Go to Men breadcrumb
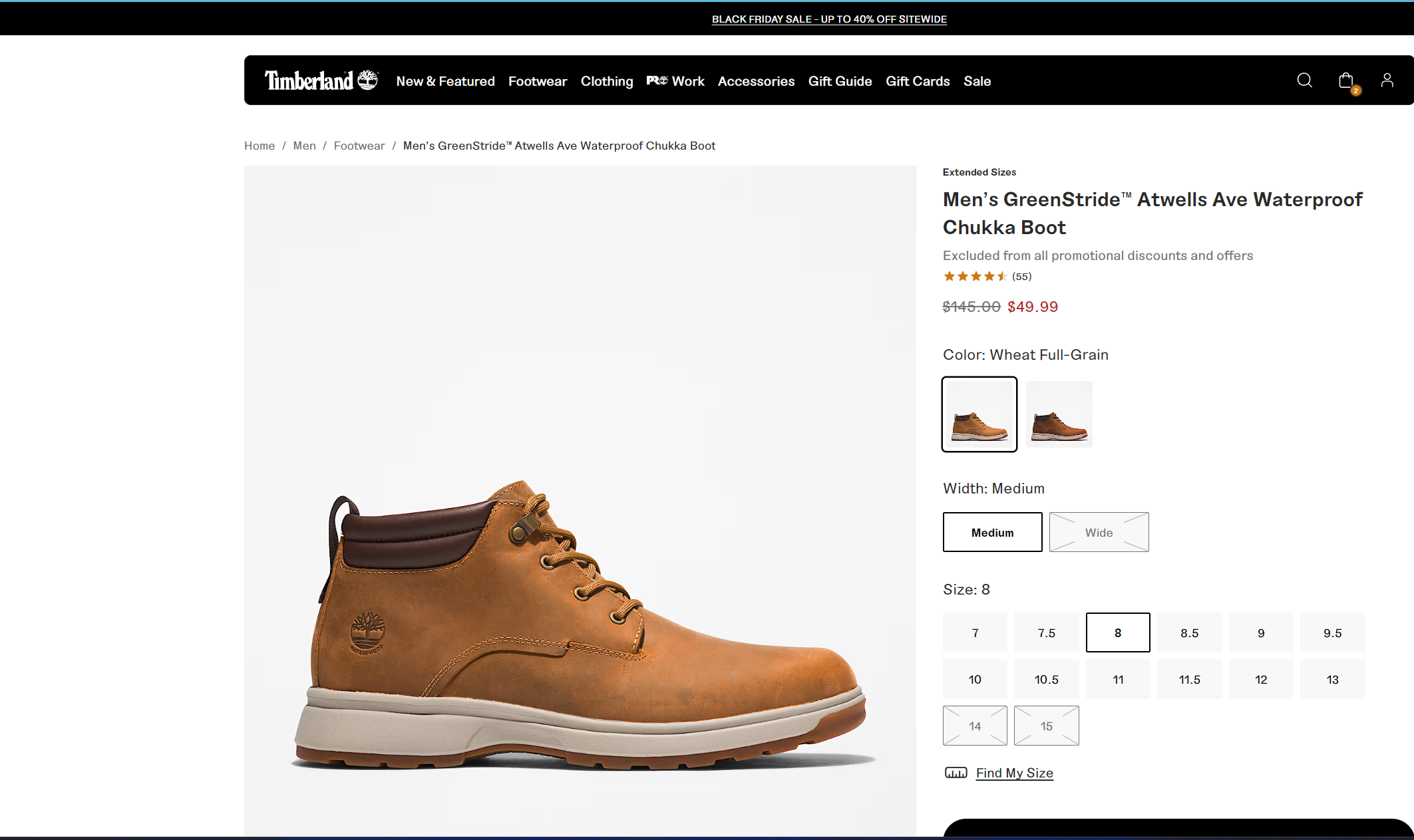This screenshot has width=1414, height=840. coord(304,146)
